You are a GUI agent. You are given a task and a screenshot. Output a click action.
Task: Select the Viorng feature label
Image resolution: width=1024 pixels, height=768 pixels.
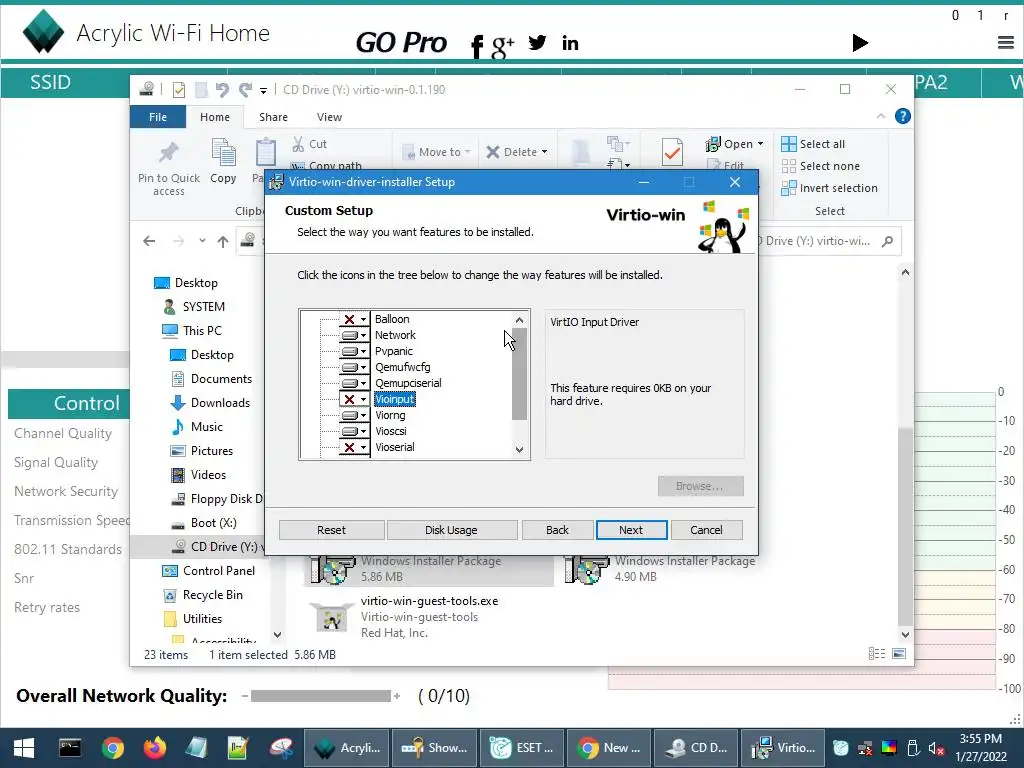(390, 415)
